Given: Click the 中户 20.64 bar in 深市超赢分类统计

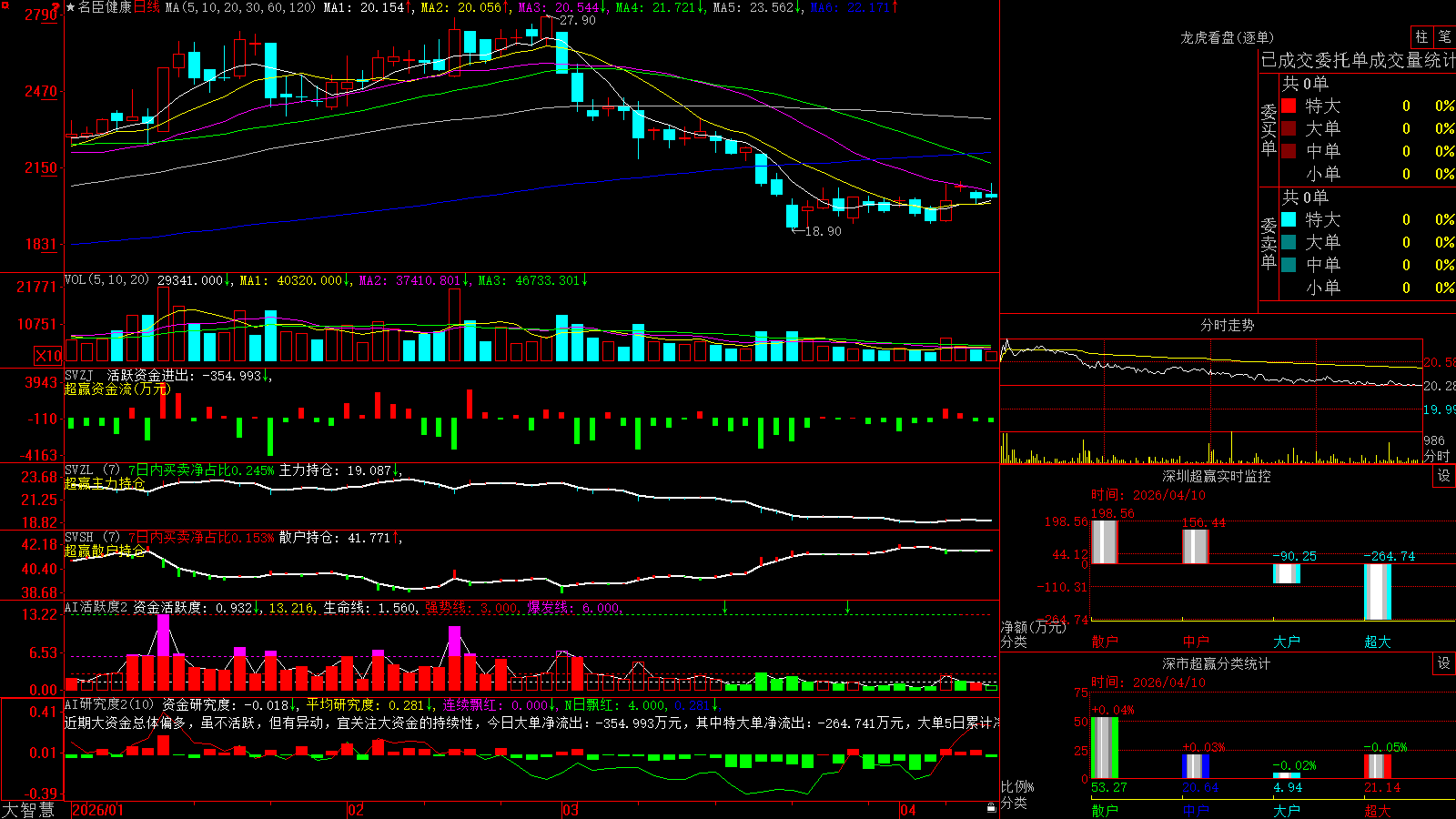Looking at the screenshot, I should coord(1196,766).
